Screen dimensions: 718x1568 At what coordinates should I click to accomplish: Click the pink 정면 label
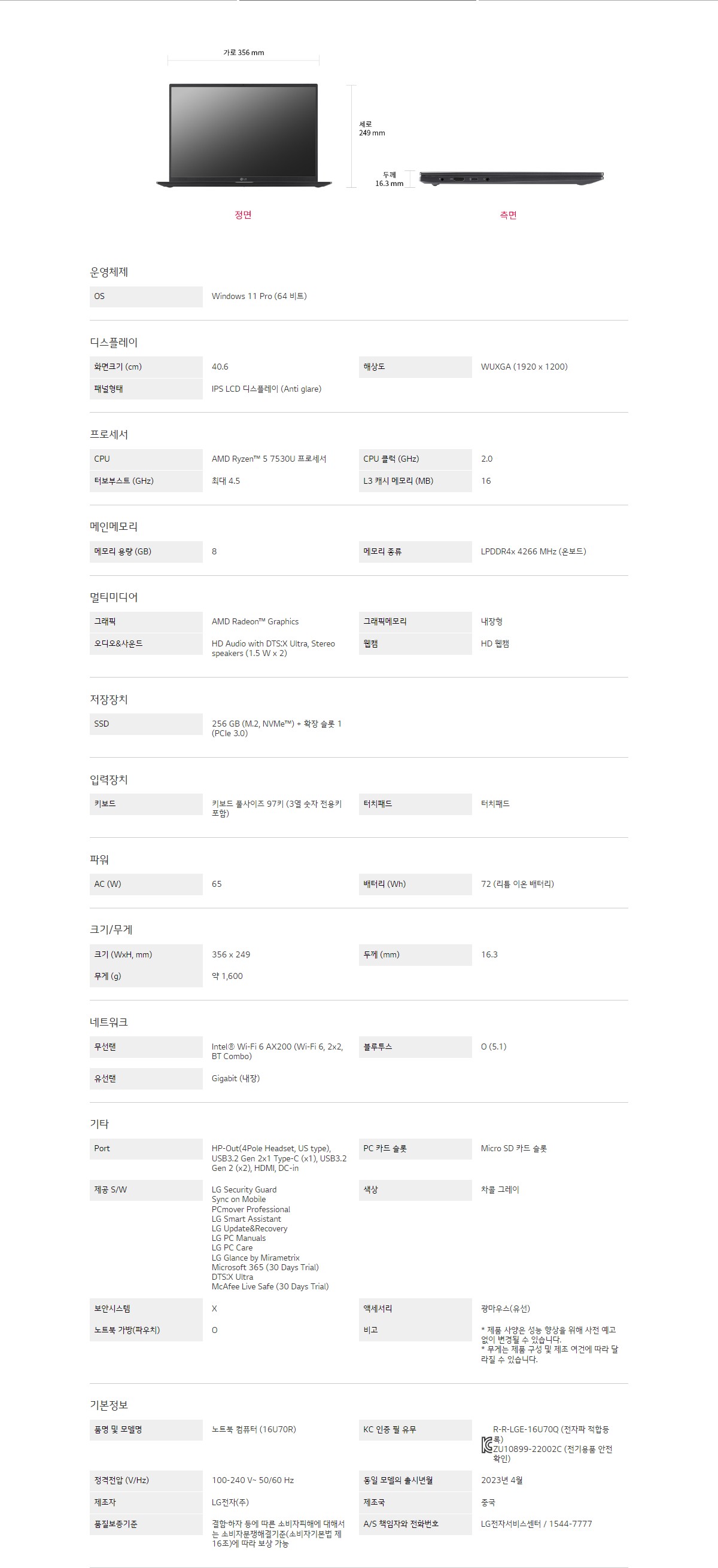243,215
